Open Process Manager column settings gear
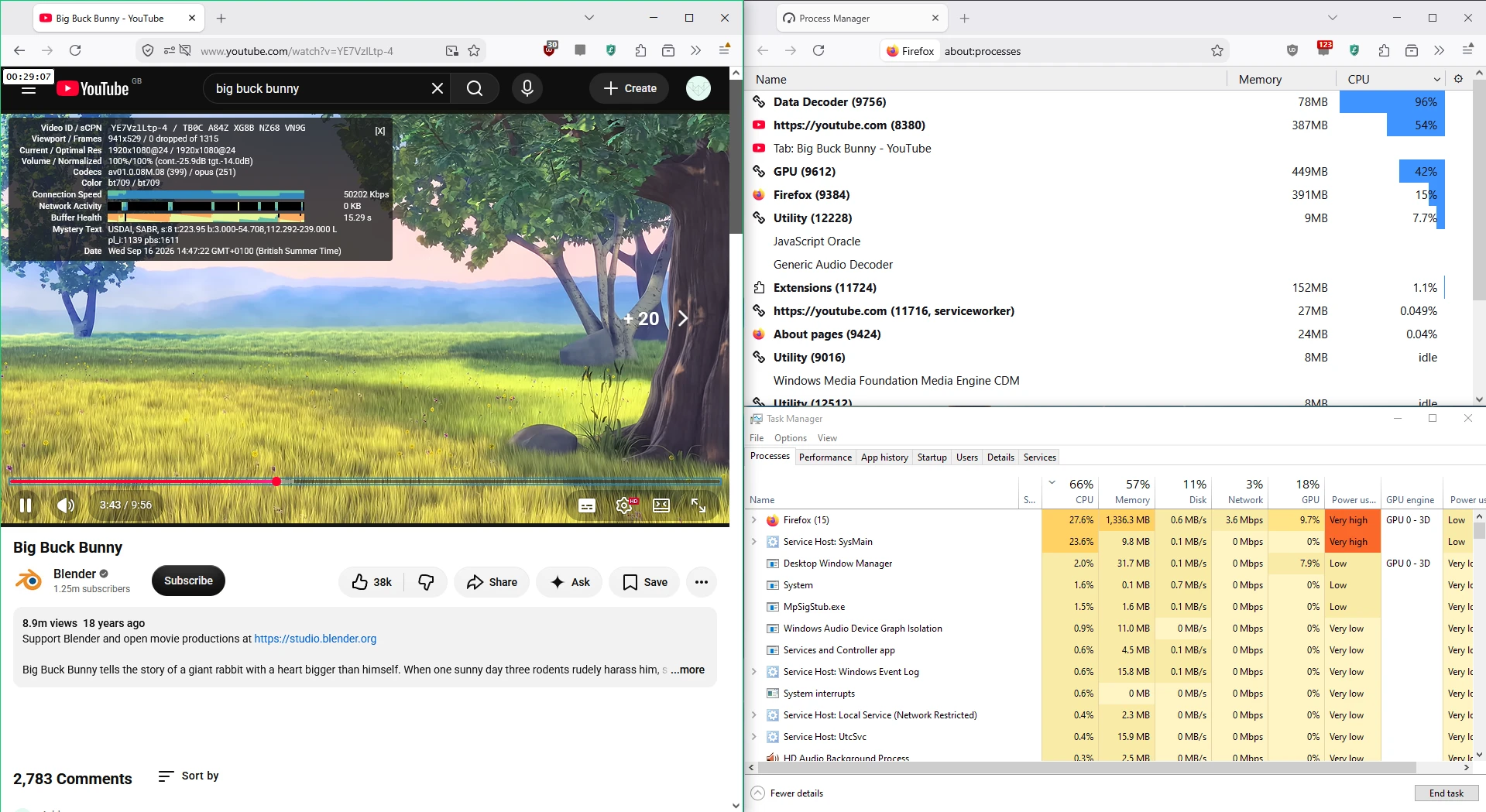Image resolution: width=1486 pixels, height=812 pixels. point(1458,78)
